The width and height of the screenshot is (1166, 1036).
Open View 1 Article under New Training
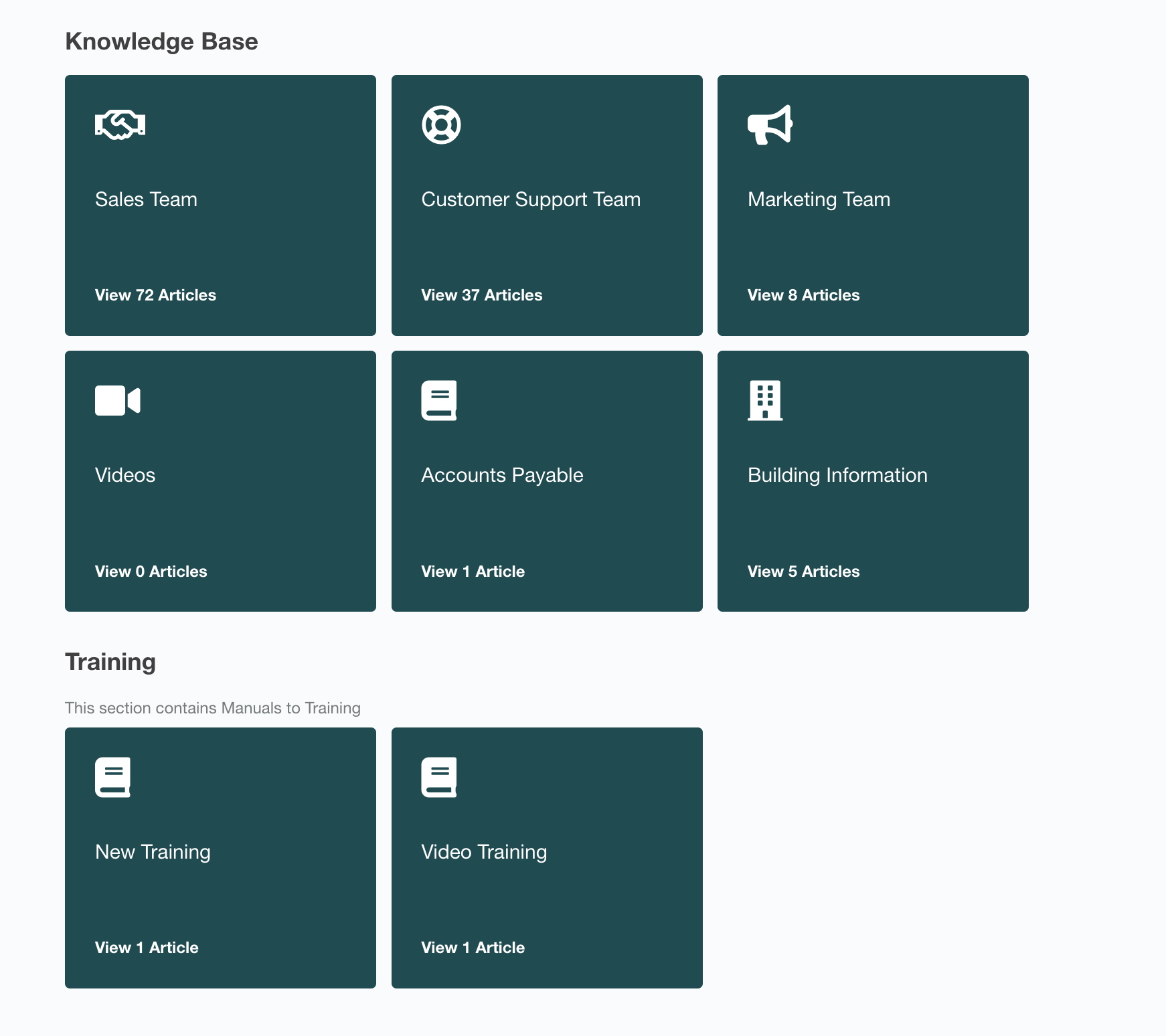pyautogui.click(x=147, y=948)
